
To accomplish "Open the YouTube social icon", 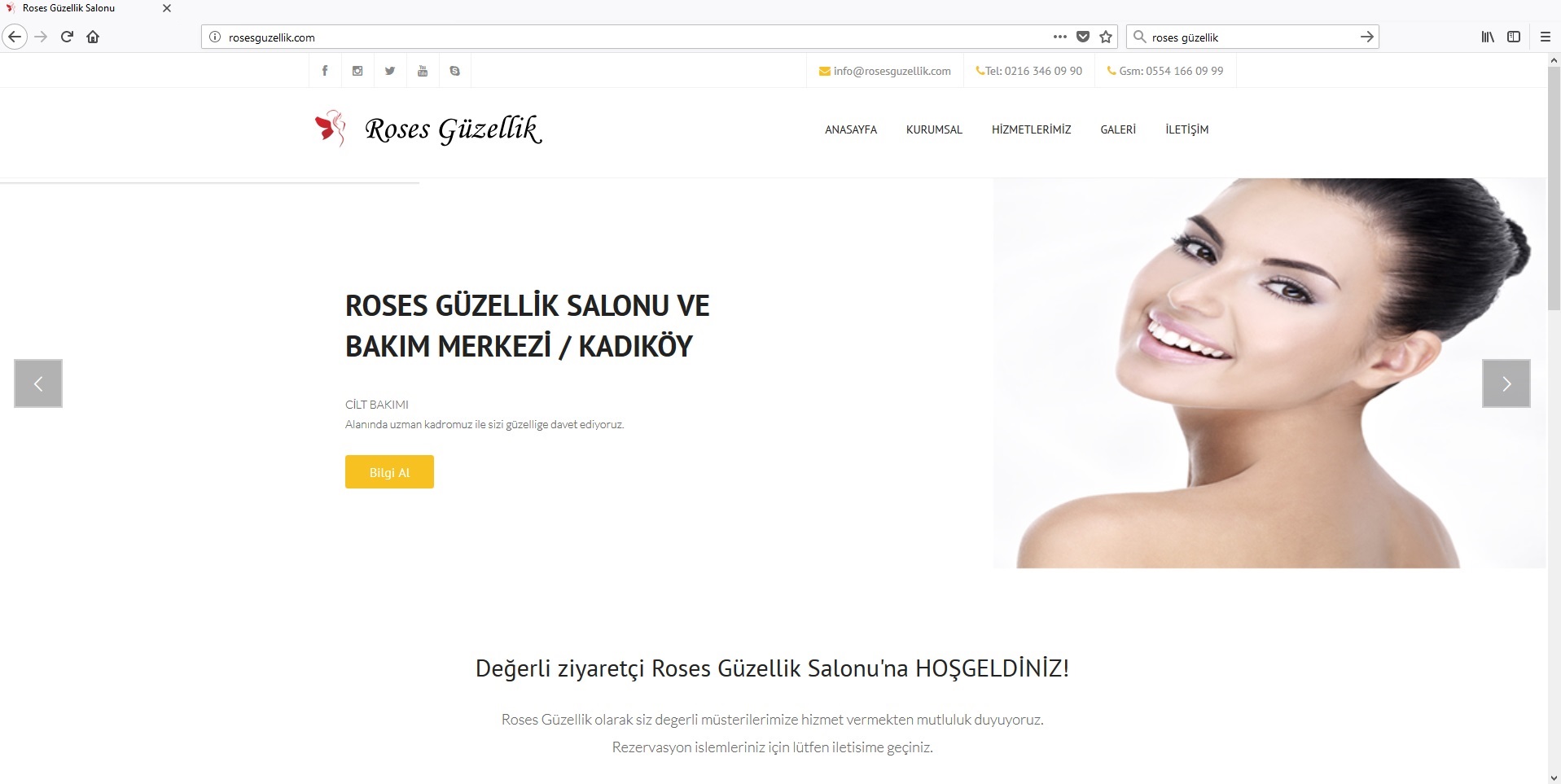I will pos(423,71).
